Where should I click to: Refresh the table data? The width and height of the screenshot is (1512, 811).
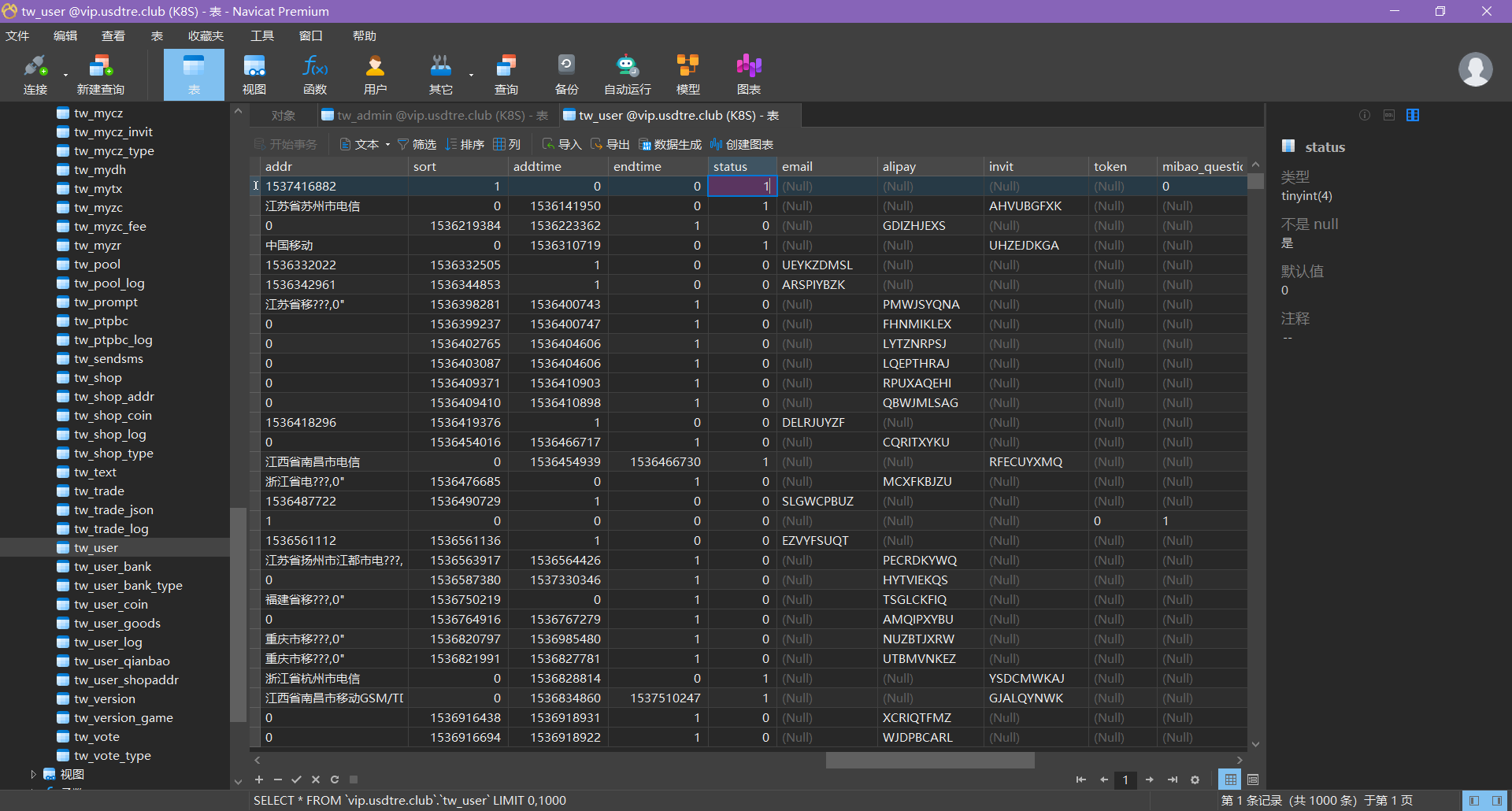pos(335,780)
